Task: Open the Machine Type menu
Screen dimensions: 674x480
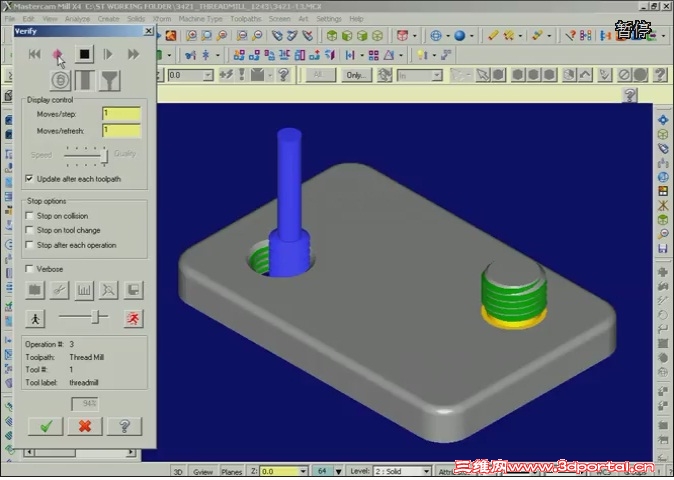Action: 200,19
